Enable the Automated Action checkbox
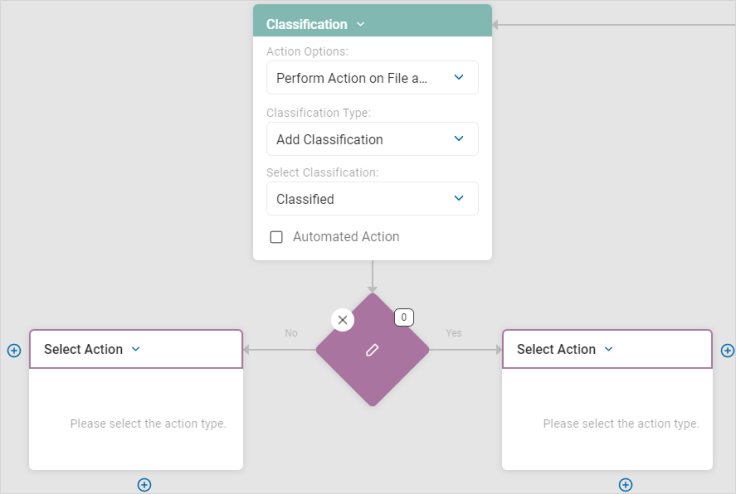Viewport: 736px width, 494px height. [277, 237]
